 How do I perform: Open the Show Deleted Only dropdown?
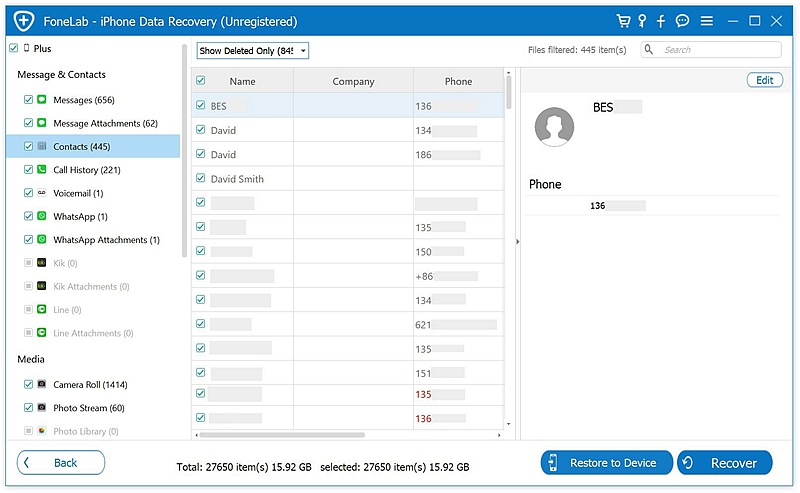(x=253, y=51)
